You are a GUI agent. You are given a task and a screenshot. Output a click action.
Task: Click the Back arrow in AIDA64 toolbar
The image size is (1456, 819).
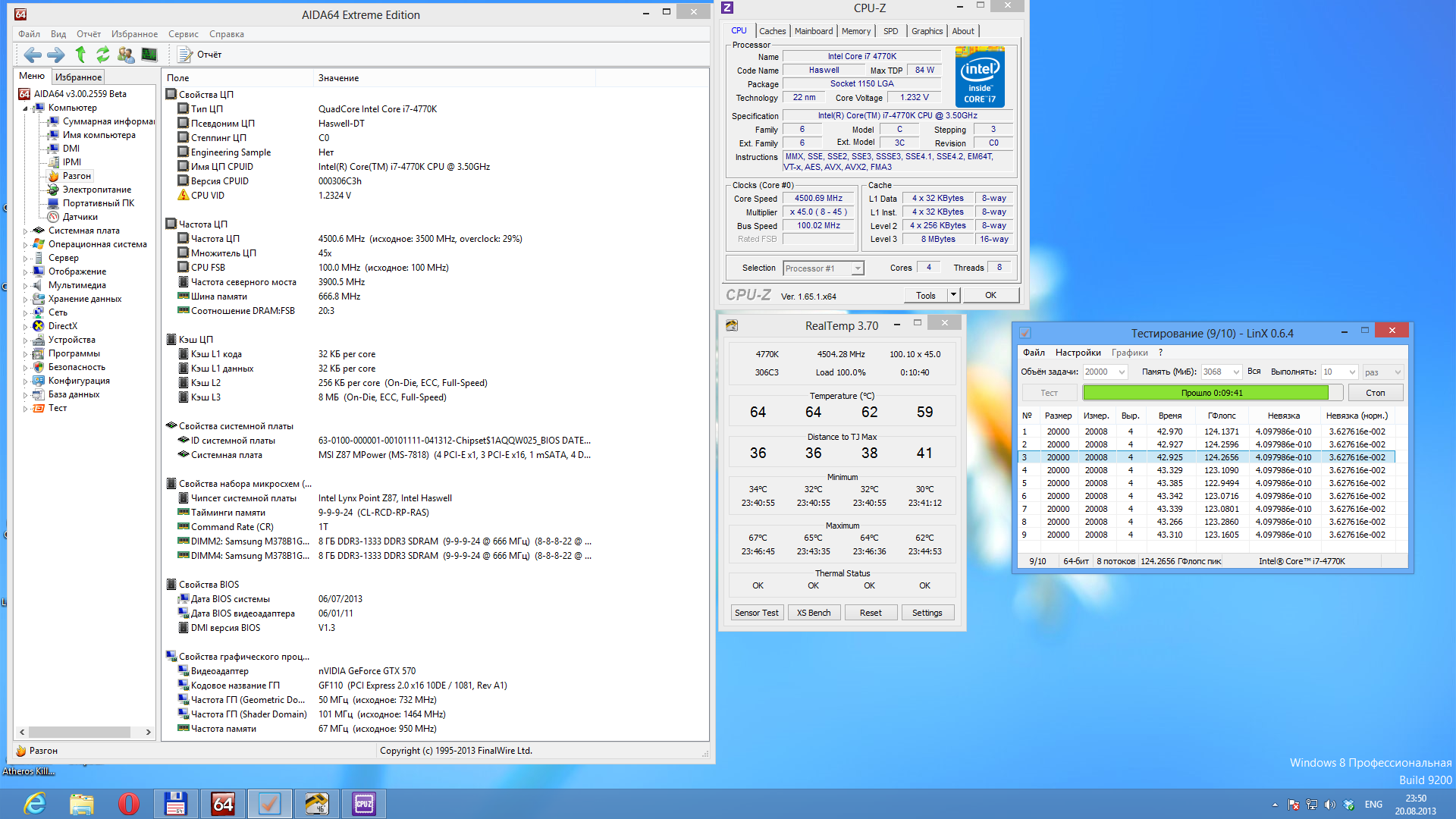coord(32,55)
